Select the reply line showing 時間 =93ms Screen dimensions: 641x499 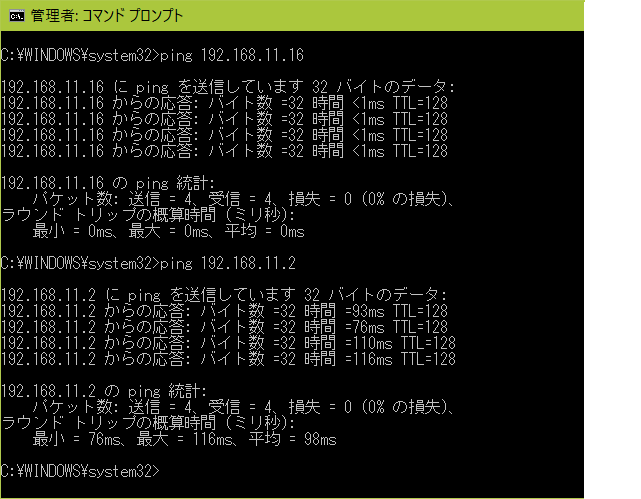pos(224,311)
